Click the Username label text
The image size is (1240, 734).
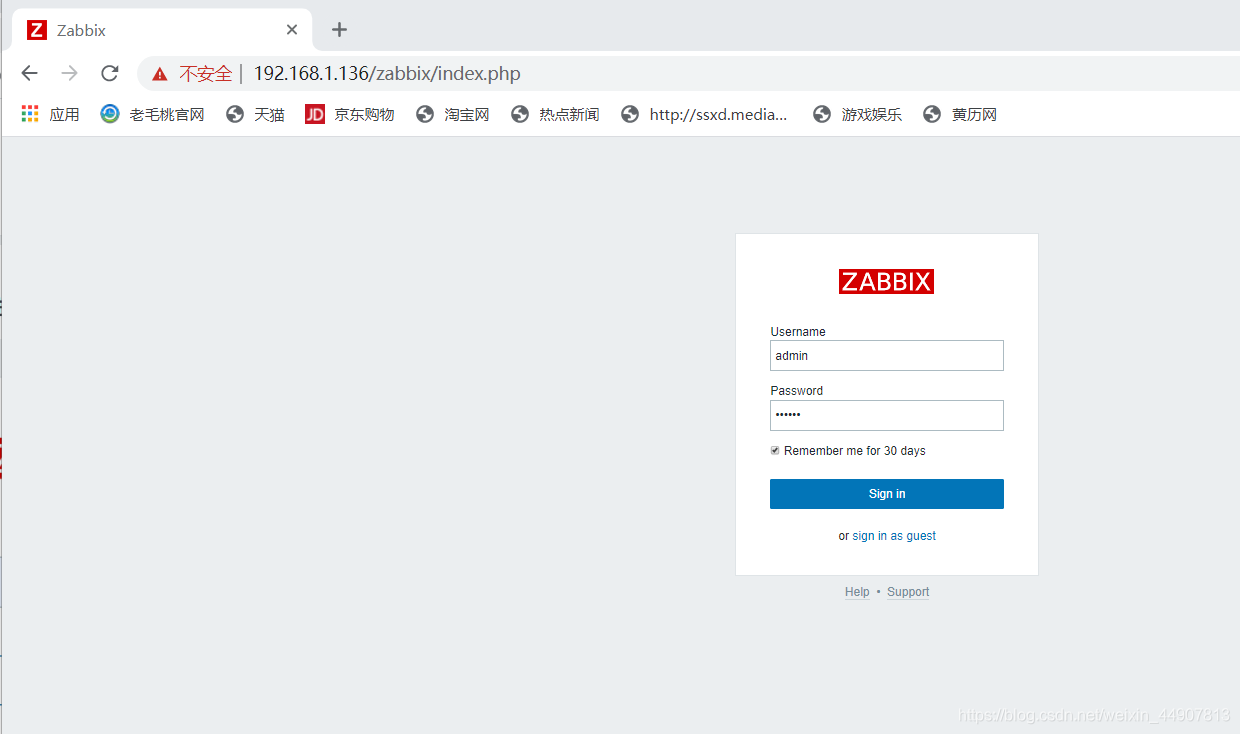pos(798,332)
